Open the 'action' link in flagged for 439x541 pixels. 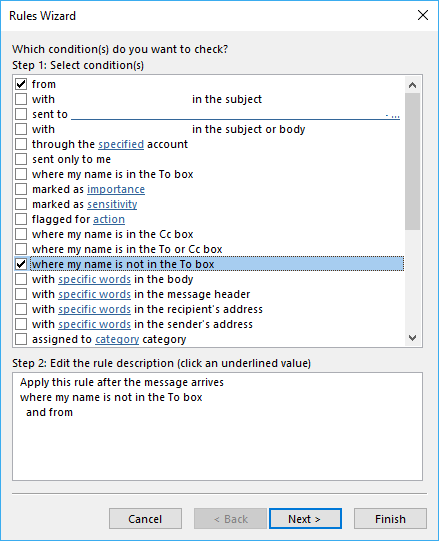click(109, 219)
